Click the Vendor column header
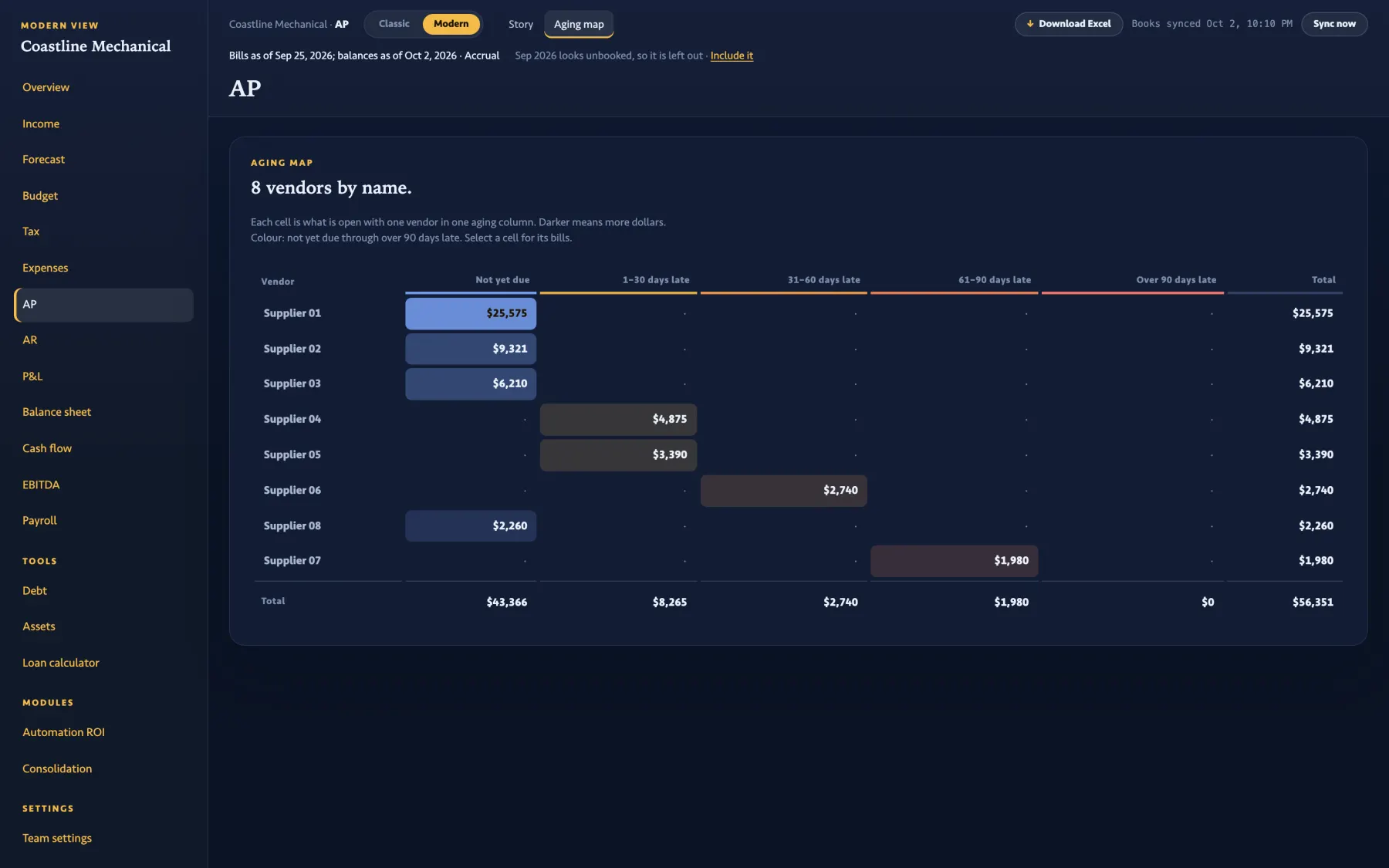The height and width of the screenshot is (868, 1389). pyautogui.click(x=278, y=282)
